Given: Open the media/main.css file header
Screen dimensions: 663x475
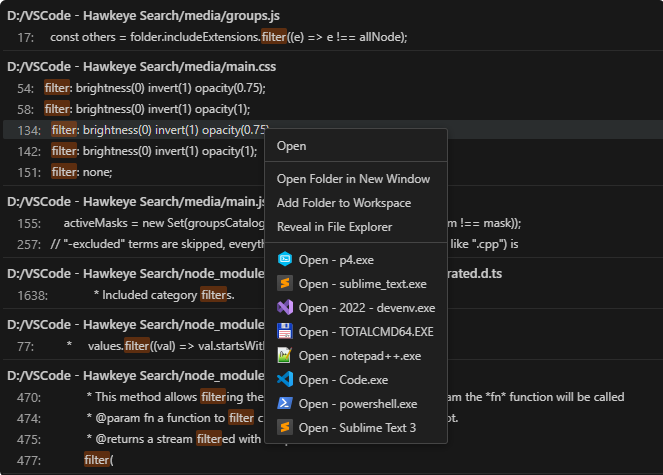Looking at the screenshot, I should click(142, 66).
